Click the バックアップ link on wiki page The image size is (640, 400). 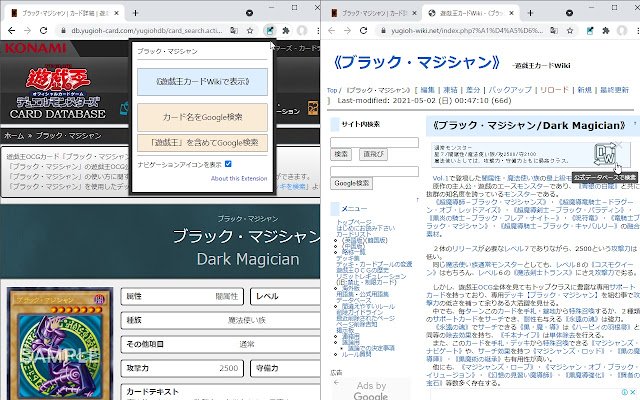510,90
